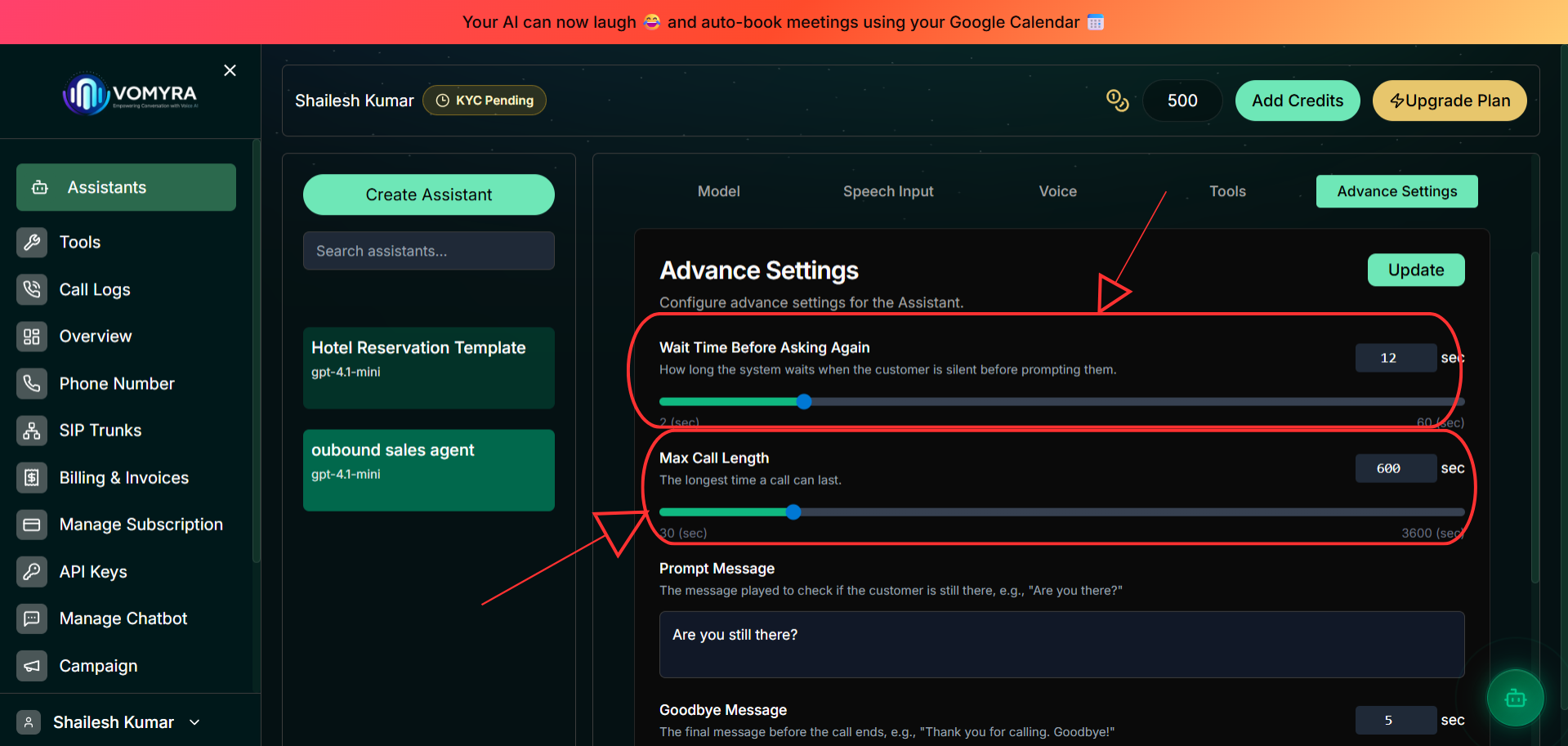
Task: Click the Prompt Message text area
Action: [x=1061, y=645]
